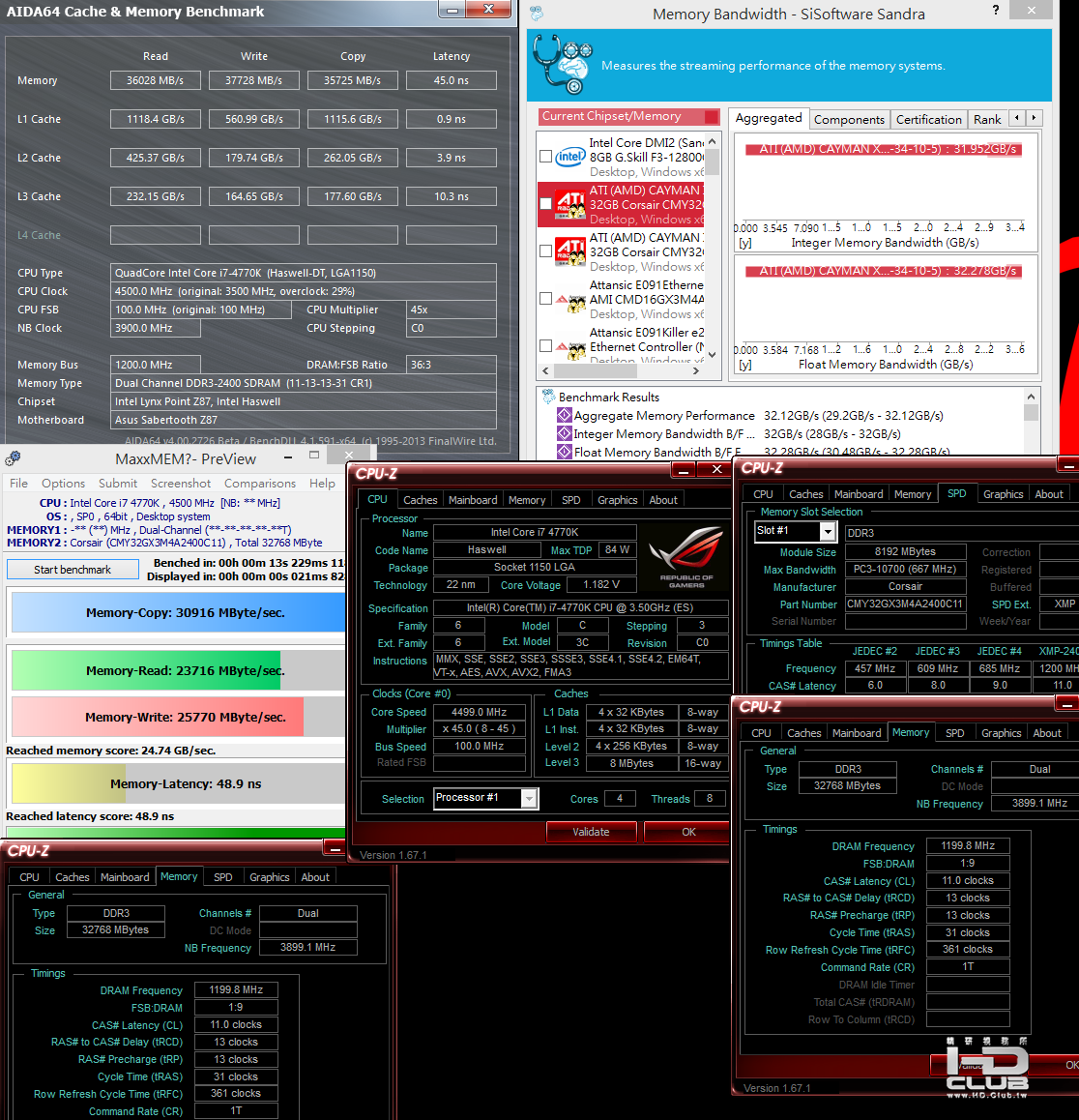The height and width of the screenshot is (1120, 1079).
Task: Click the Attansic E091 Ethernet row icon
Action: tap(570, 302)
